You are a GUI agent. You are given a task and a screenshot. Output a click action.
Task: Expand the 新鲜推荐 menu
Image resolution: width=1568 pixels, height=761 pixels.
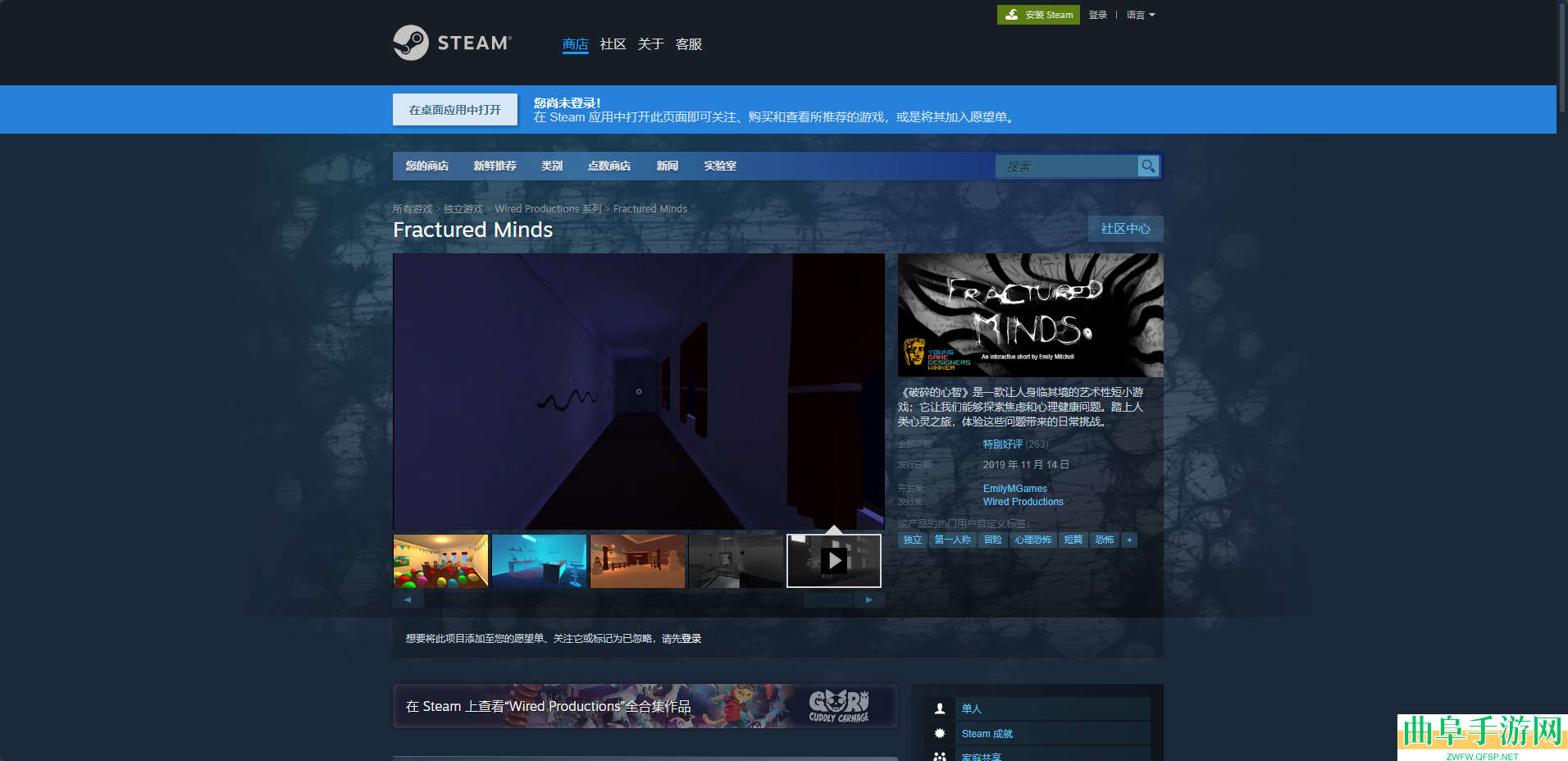(495, 166)
